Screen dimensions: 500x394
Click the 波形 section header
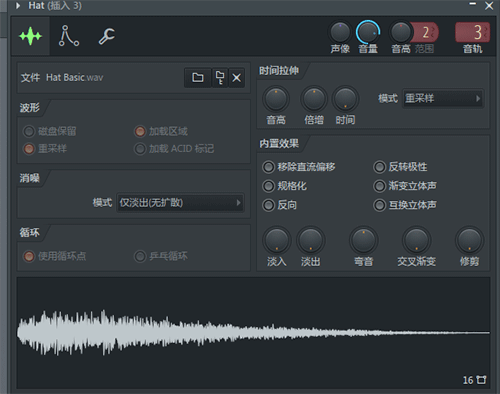(30, 108)
